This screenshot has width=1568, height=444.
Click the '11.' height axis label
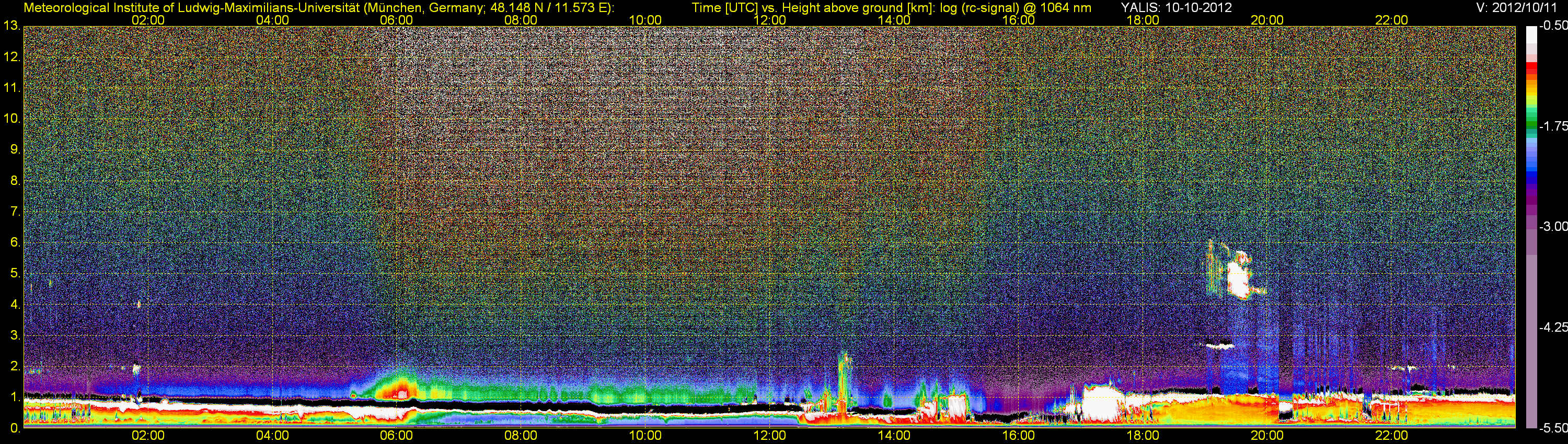tap(11, 88)
